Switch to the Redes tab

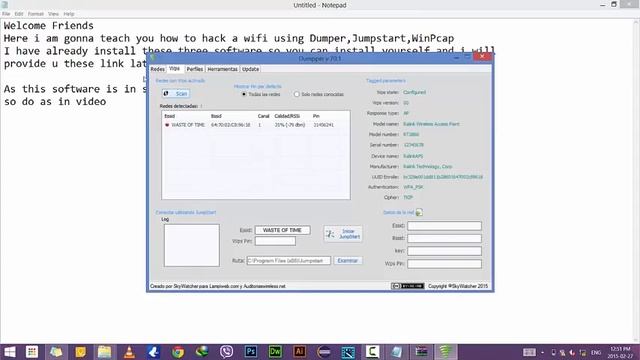158,69
